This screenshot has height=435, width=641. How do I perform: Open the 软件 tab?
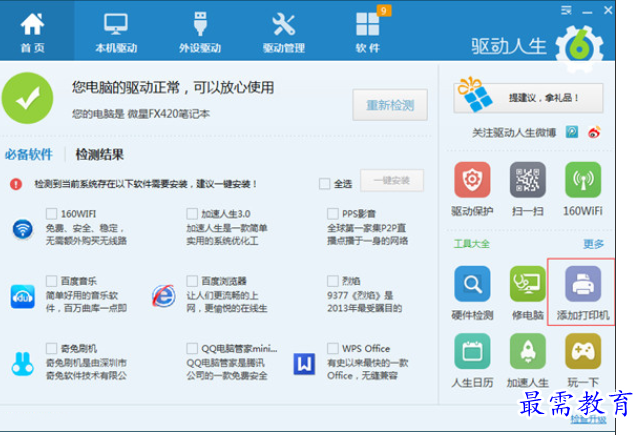pyautogui.click(x=368, y=32)
